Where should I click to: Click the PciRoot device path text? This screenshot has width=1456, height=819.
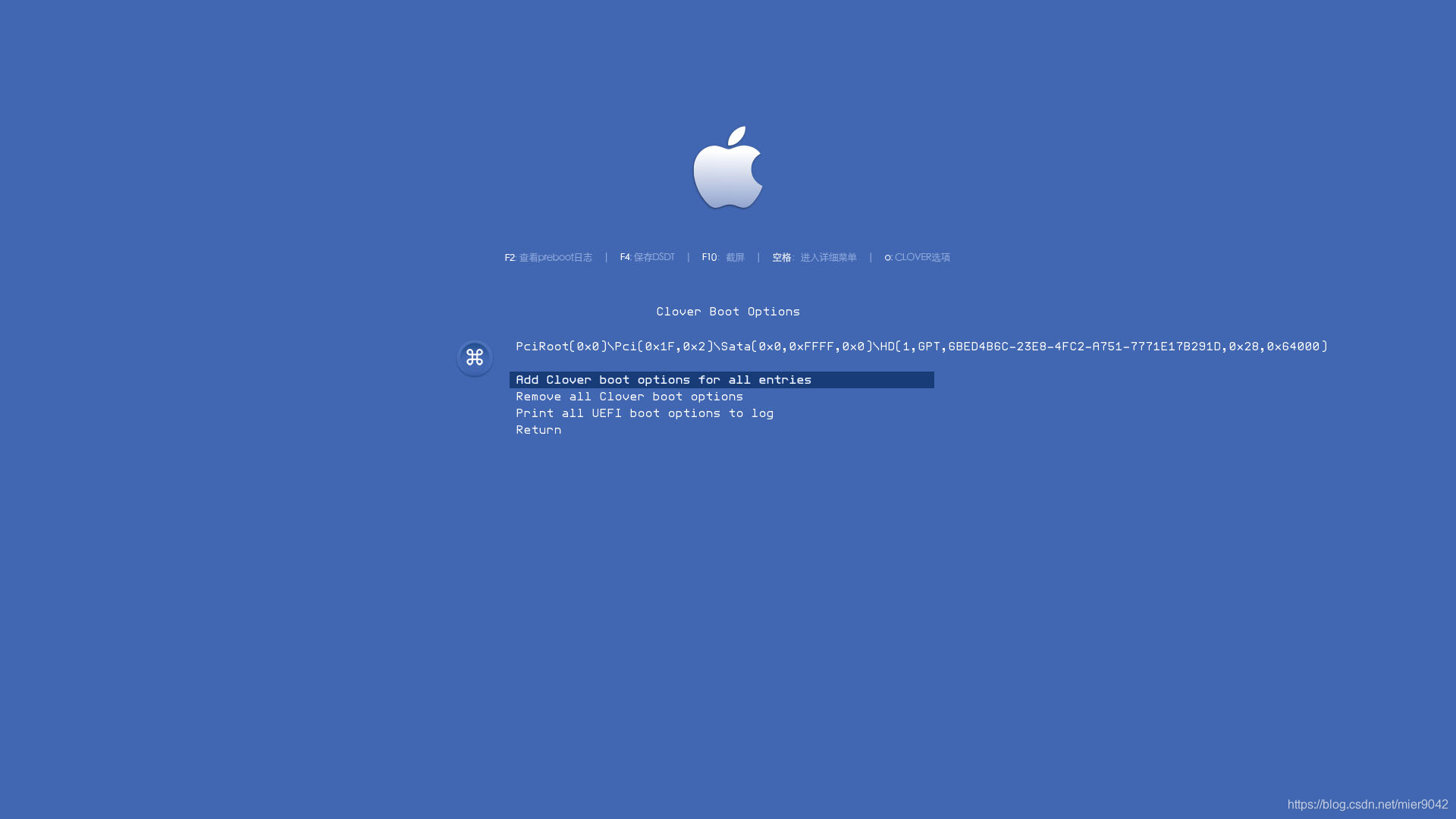[921, 347]
